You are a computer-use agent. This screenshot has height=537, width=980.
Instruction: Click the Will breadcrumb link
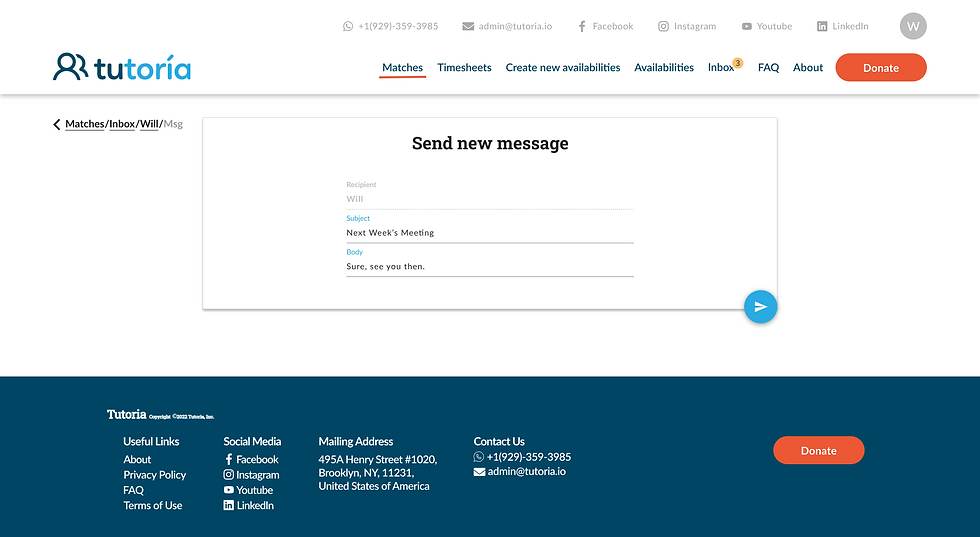pos(149,124)
